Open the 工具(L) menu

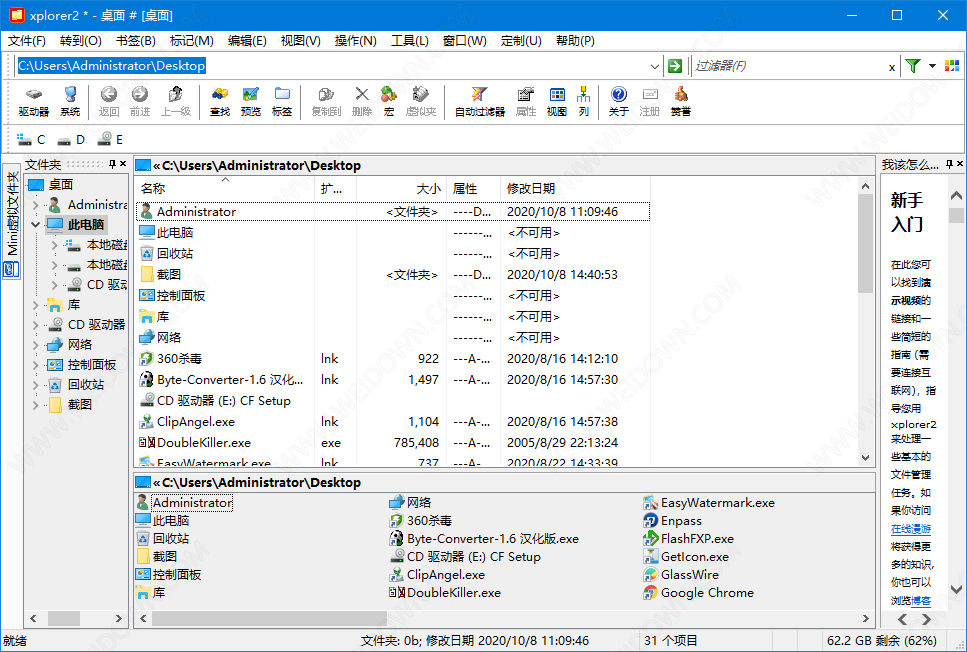[409, 41]
